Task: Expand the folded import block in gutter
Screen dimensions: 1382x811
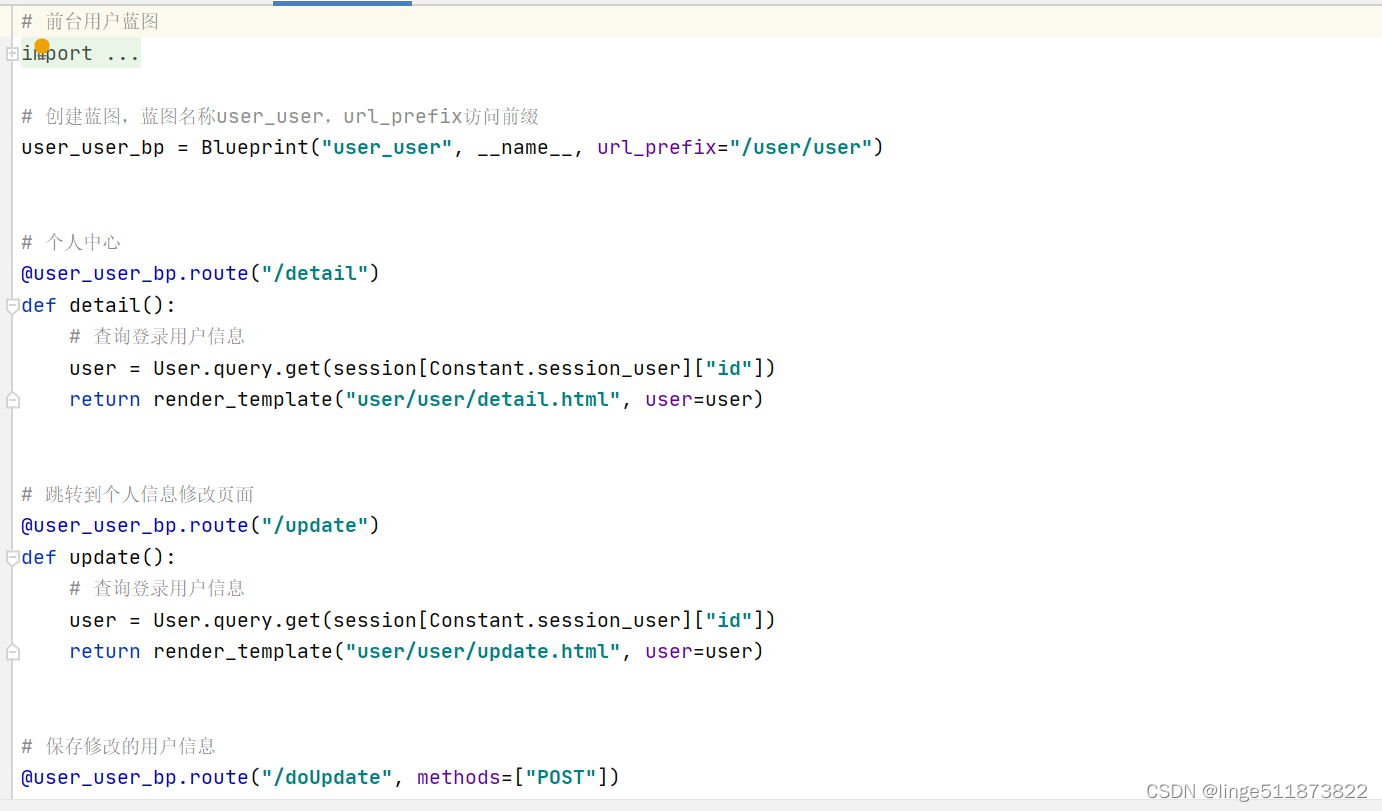Action: point(12,54)
